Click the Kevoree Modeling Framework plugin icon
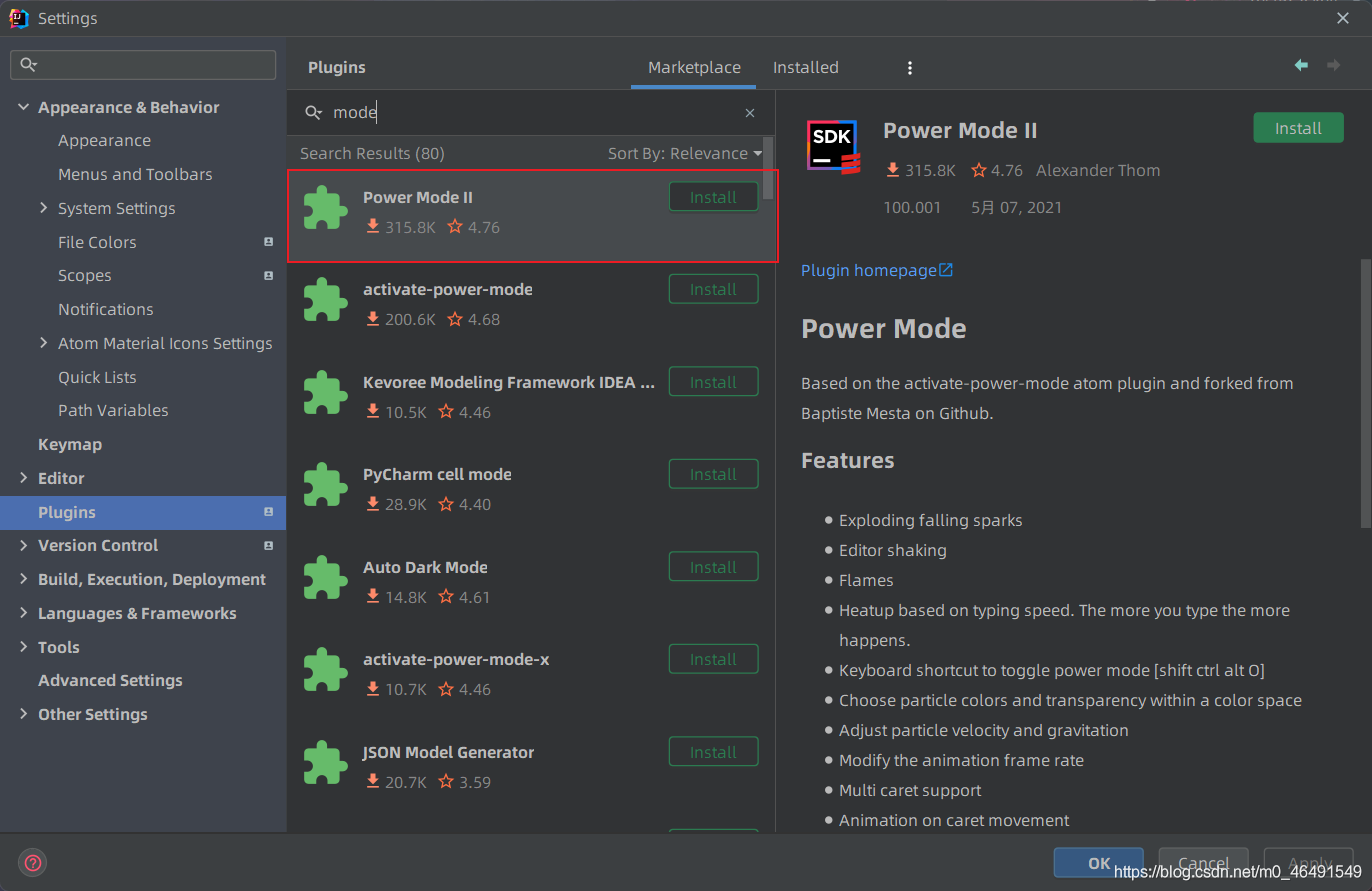 pos(325,392)
